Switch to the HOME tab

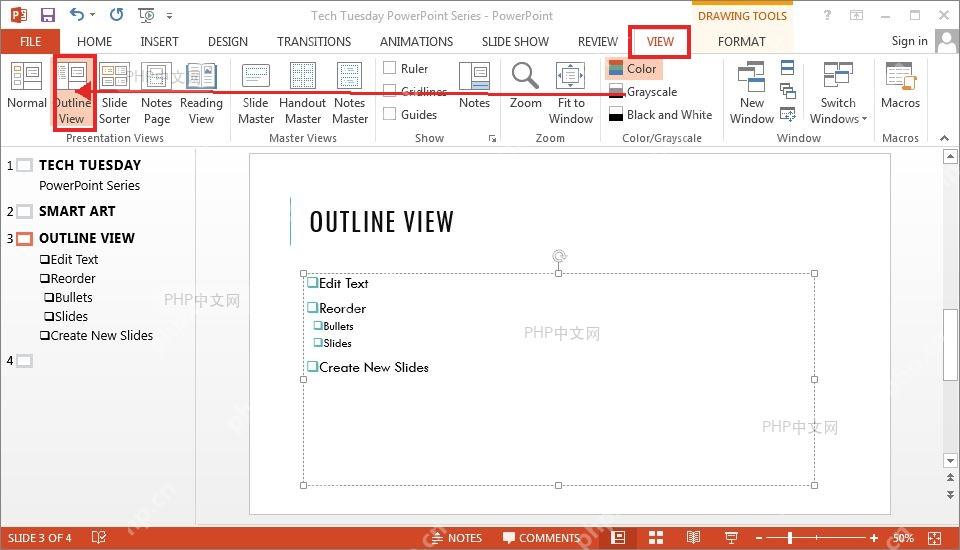coord(94,42)
